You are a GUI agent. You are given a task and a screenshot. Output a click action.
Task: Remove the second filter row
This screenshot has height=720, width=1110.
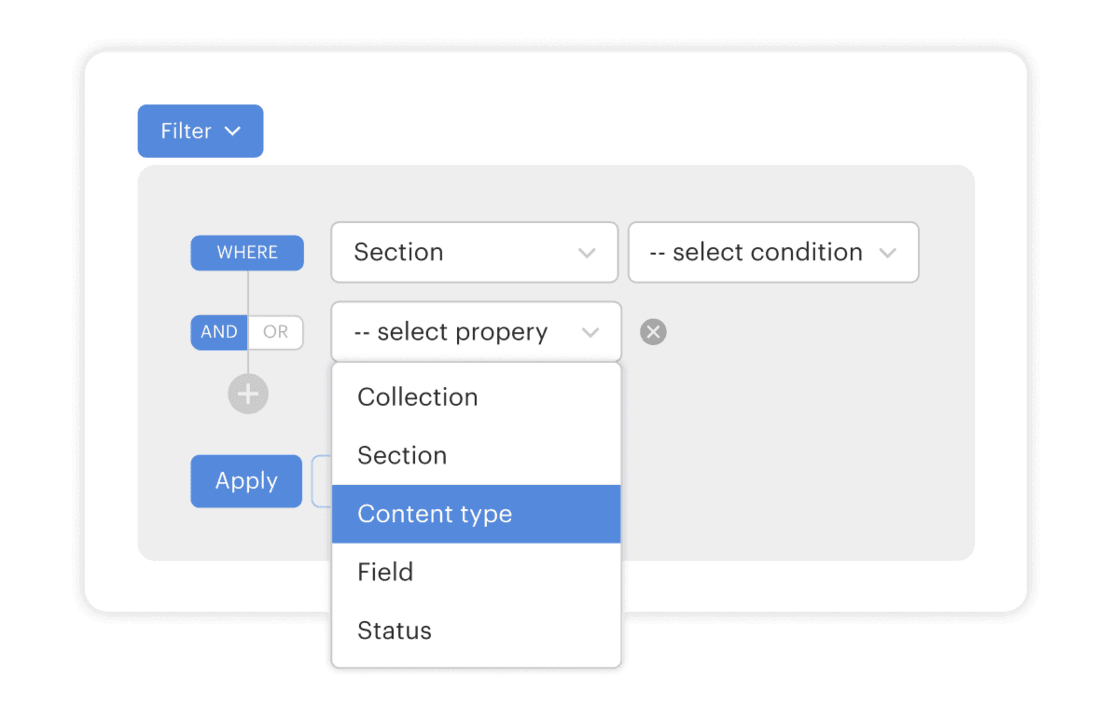(653, 332)
